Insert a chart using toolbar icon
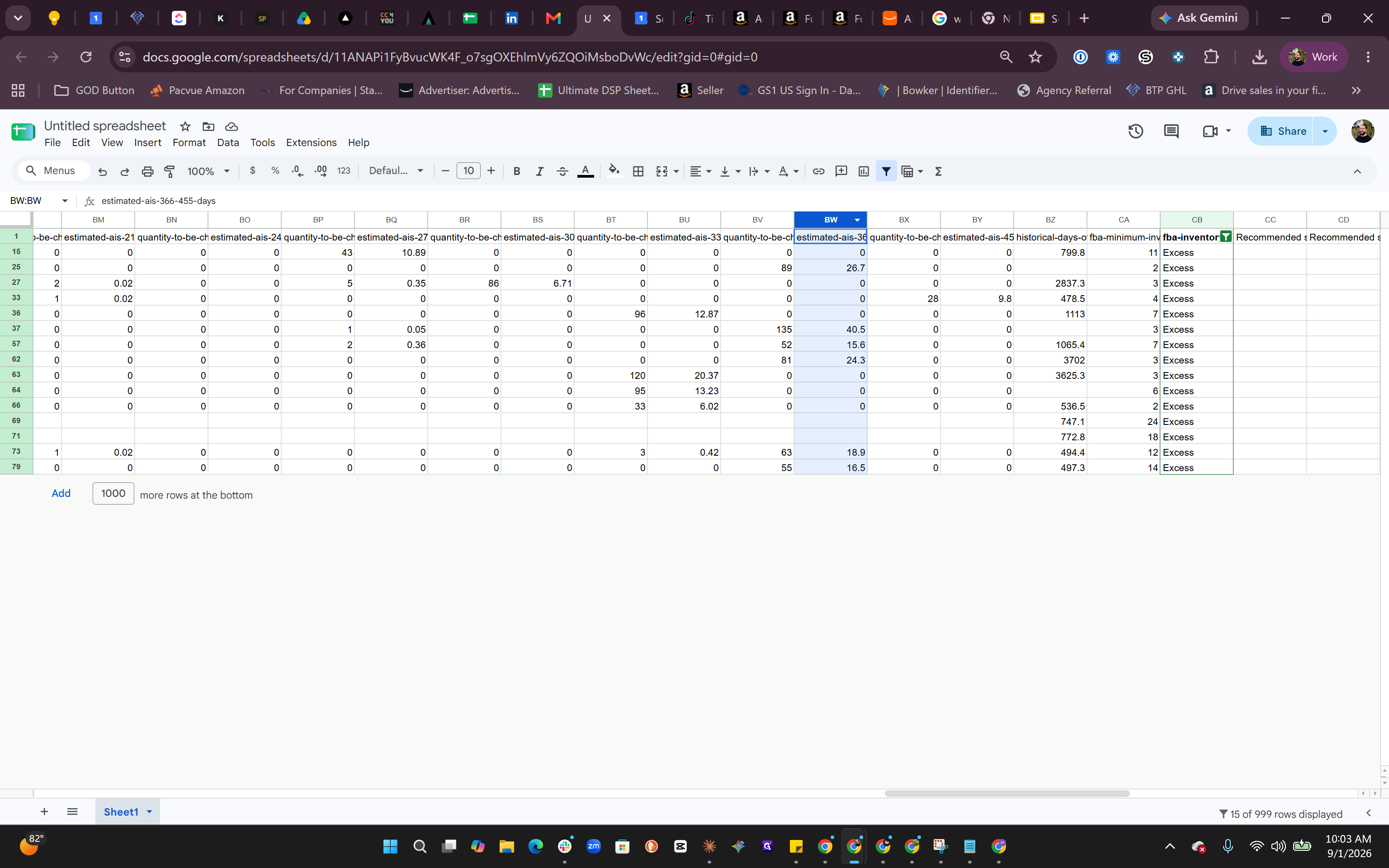The image size is (1389, 868). click(x=863, y=171)
